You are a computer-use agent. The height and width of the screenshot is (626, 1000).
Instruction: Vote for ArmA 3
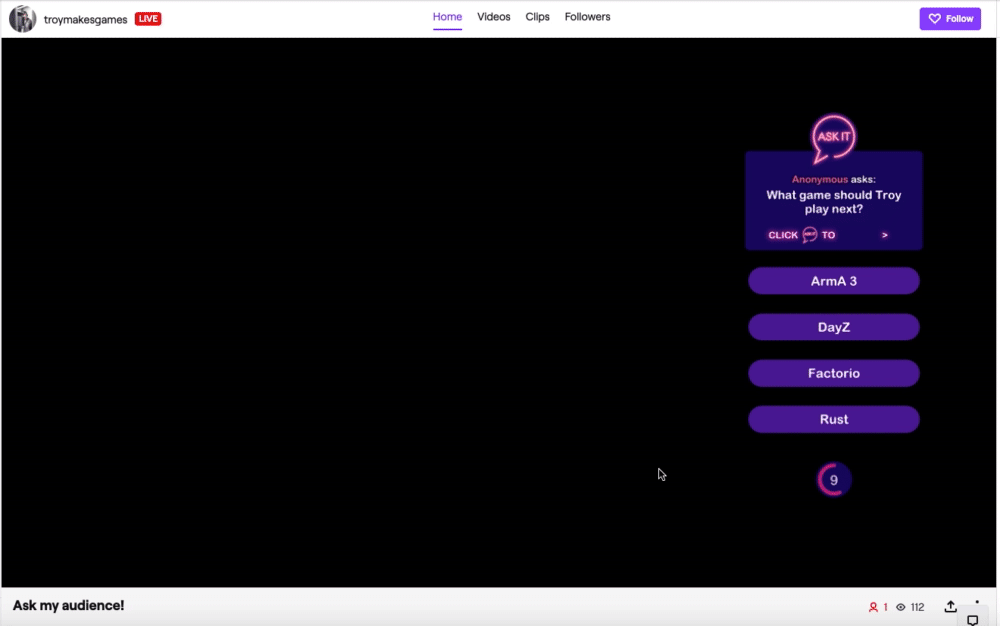tap(834, 281)
